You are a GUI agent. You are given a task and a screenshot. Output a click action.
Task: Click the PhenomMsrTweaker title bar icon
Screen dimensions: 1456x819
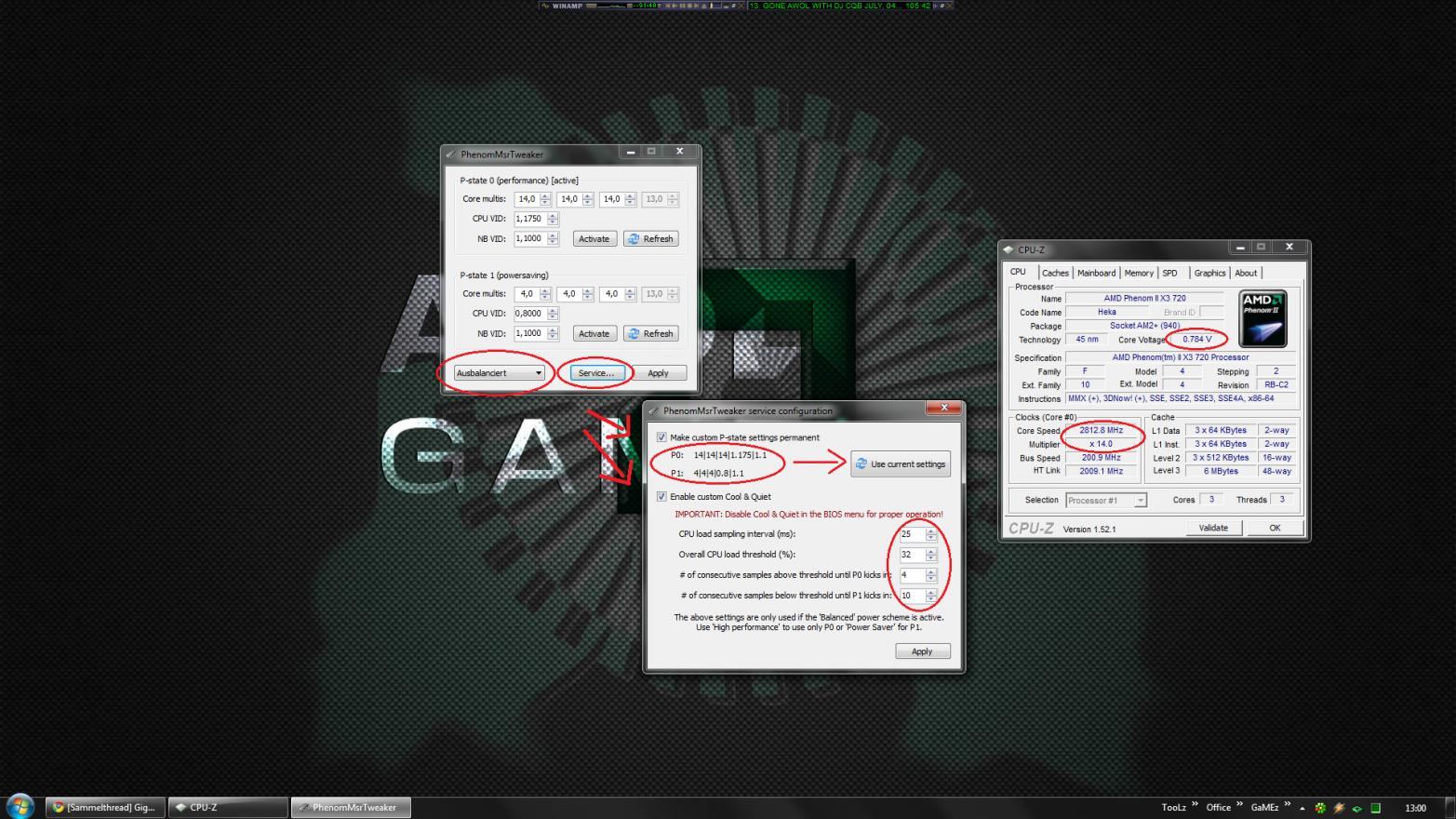tap(451, 154)
